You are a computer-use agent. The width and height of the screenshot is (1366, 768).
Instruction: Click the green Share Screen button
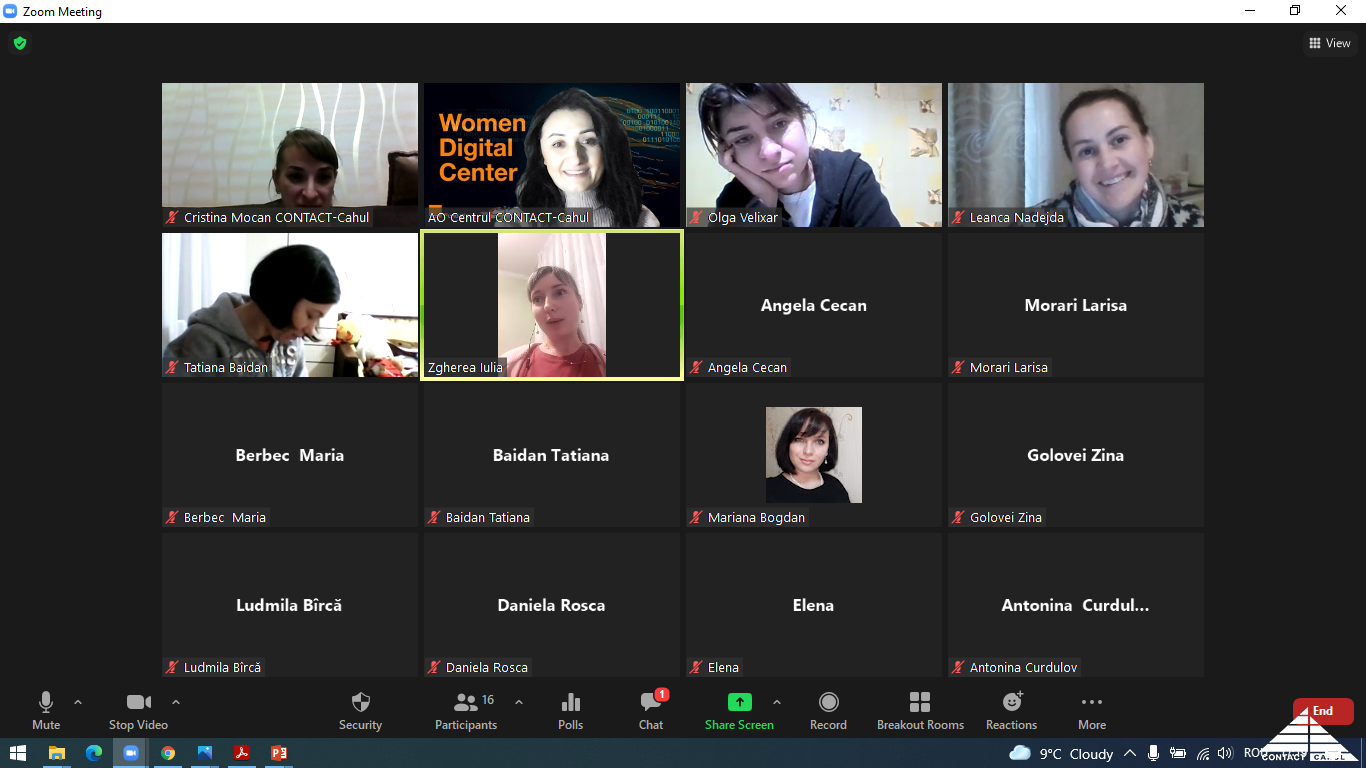coord(739,711)
